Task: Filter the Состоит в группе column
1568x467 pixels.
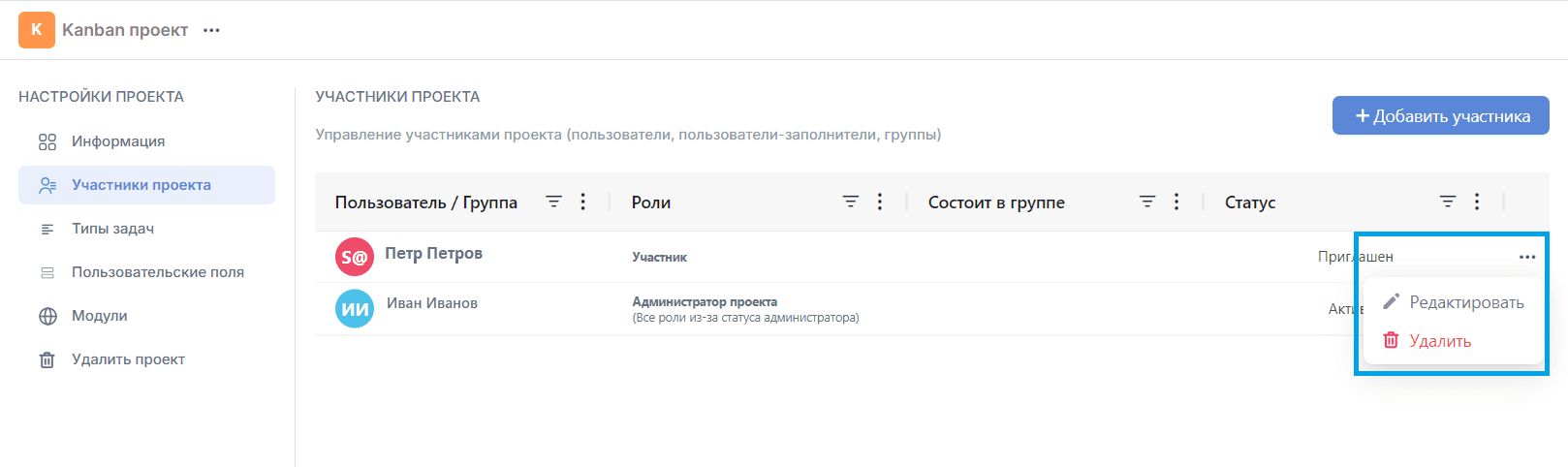Action: [x=1146, y=202]
